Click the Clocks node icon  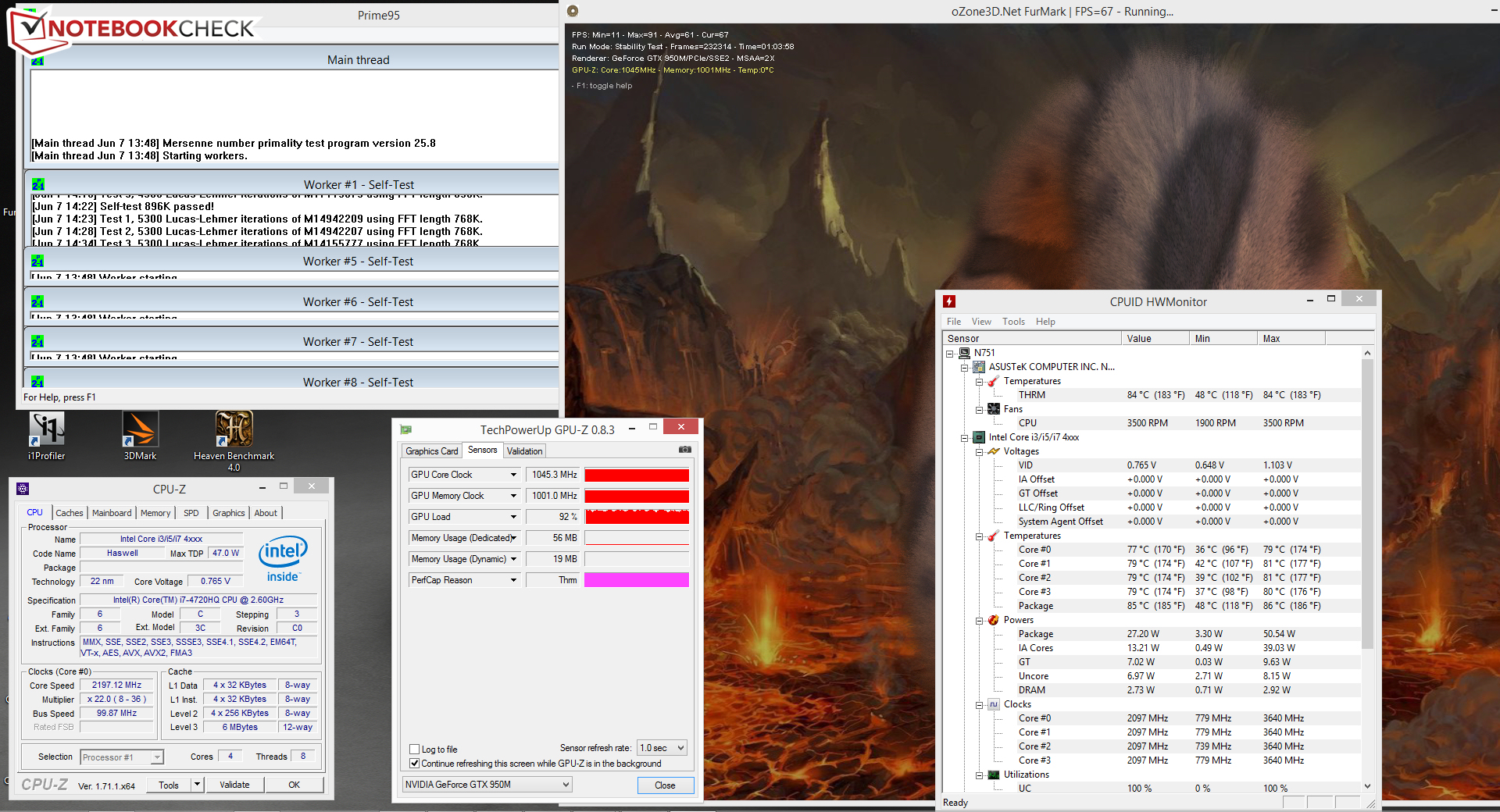[x=994, y=704]
